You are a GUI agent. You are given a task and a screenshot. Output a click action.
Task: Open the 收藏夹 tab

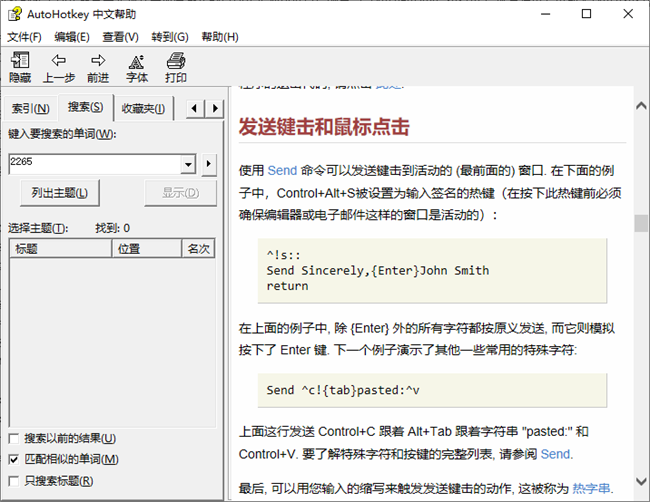click(x=143, y=108)
